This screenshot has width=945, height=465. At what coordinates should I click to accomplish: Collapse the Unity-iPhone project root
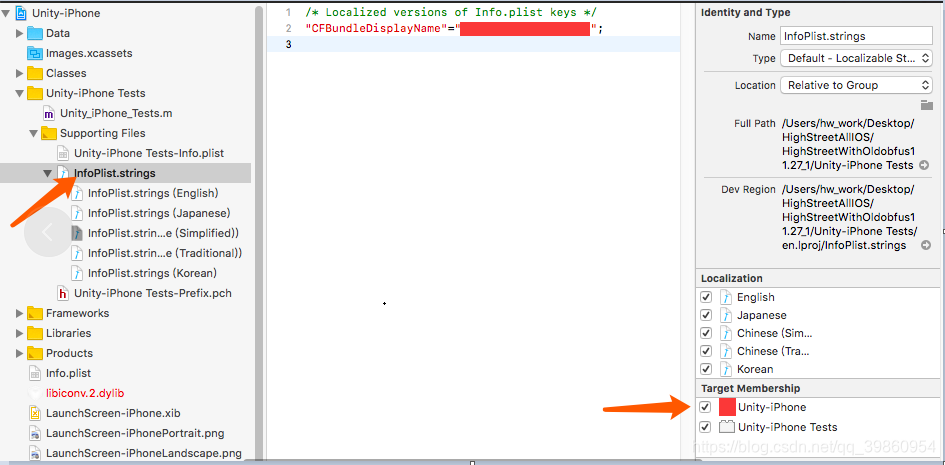click(7, 13)
